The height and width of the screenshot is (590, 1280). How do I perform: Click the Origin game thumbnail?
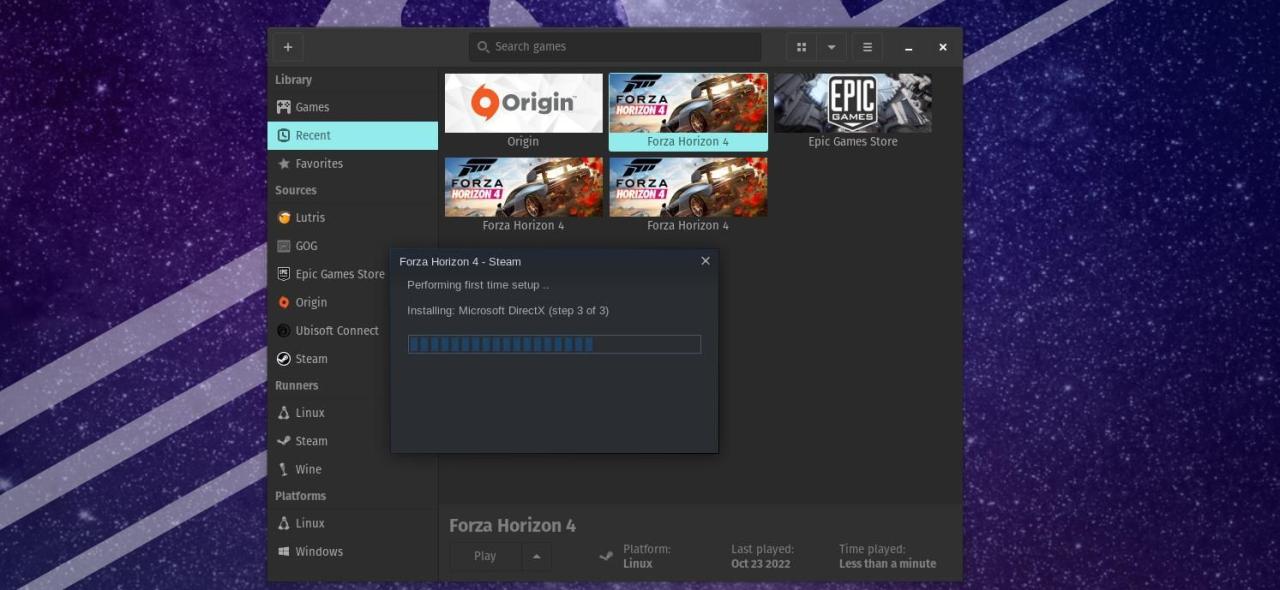pyautogui.click(x=523, y=103)
